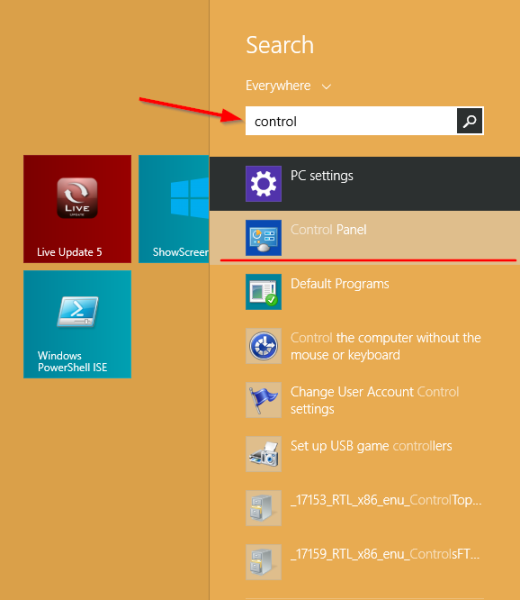Open the _17153_RTL_x86_enu_ControlTop file result
Screen dimensions: 520x600
click(365, 508)
